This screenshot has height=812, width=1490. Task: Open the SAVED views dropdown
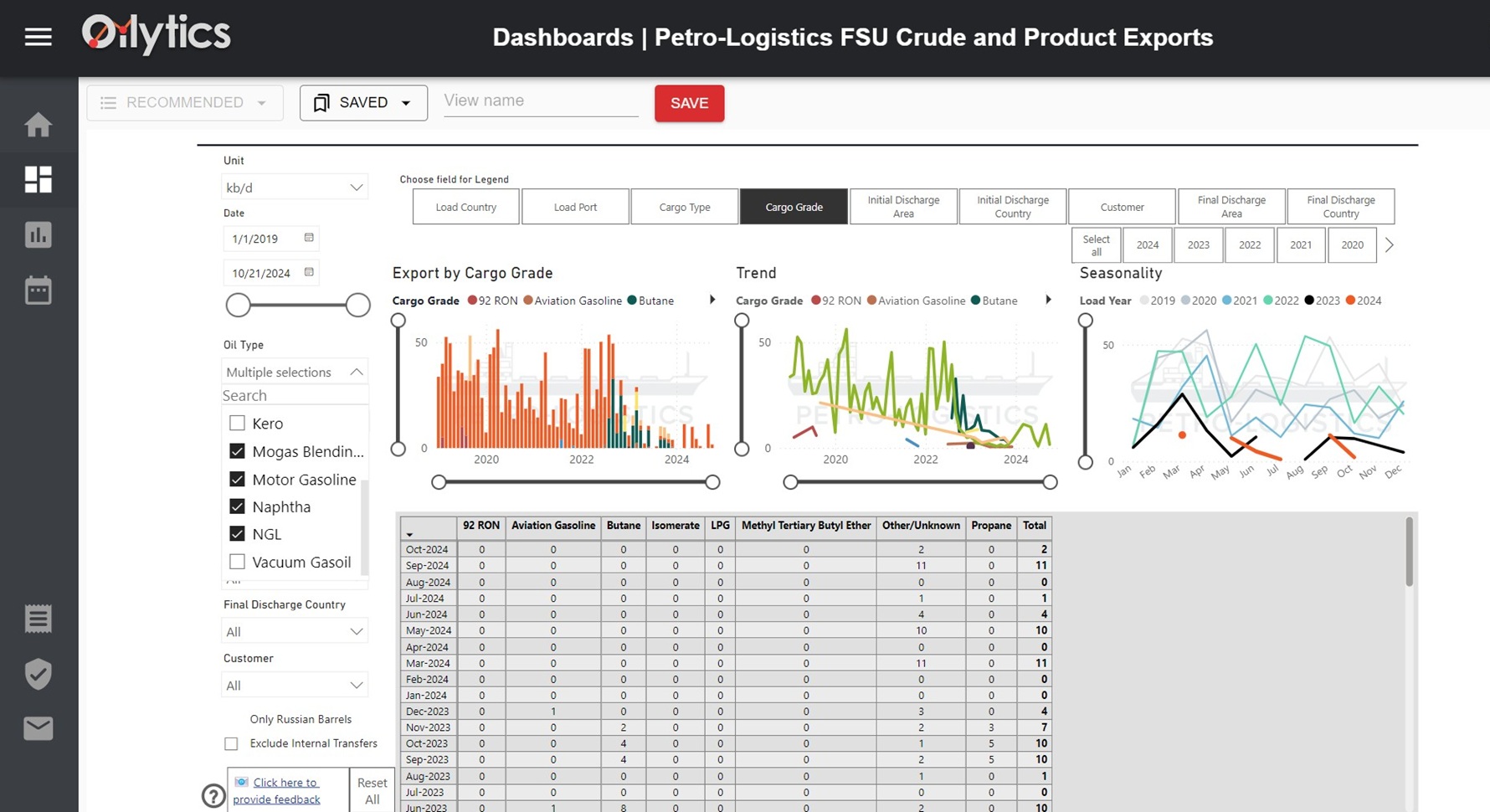(x=363, y=102)
